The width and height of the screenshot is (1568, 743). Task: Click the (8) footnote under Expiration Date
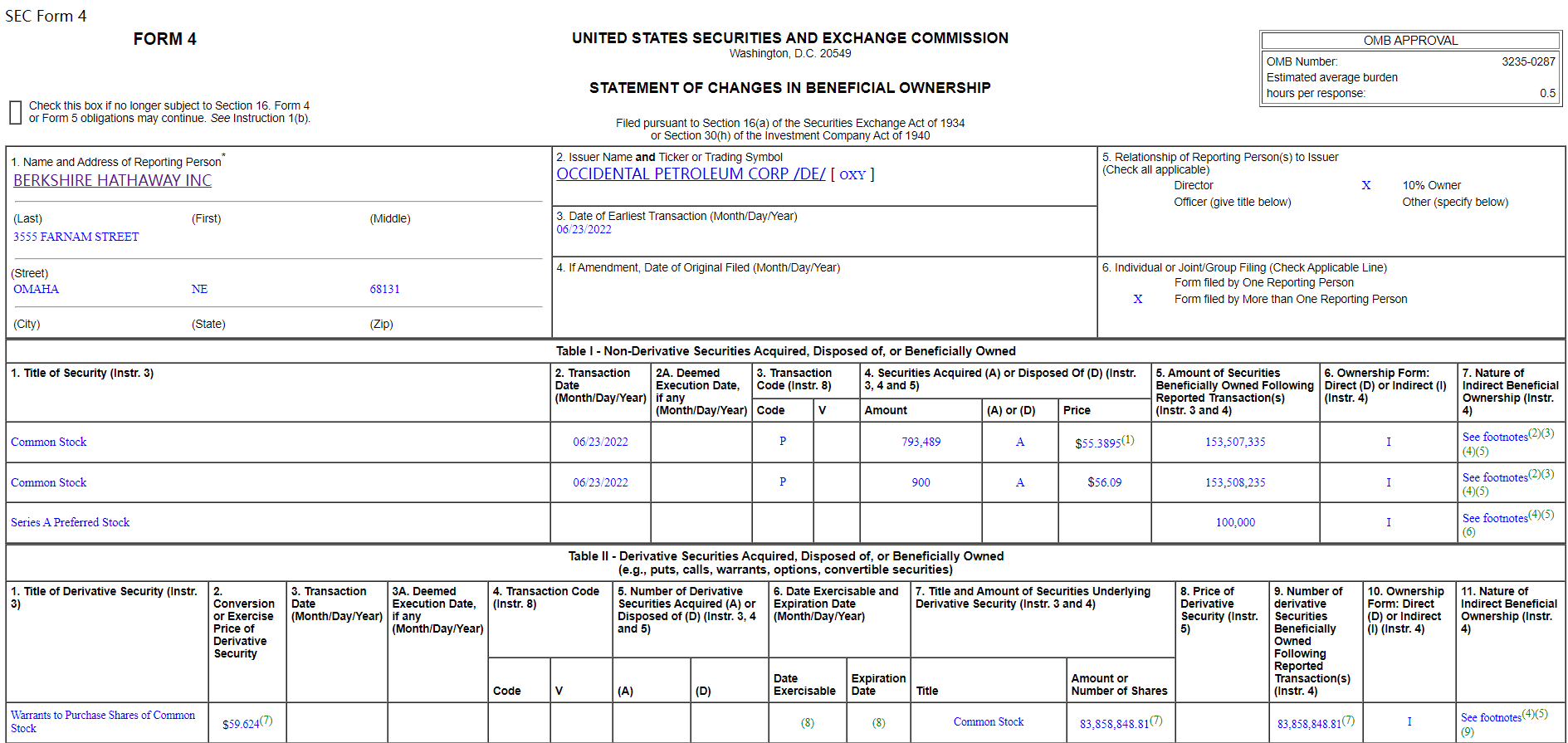pos(878,722)
